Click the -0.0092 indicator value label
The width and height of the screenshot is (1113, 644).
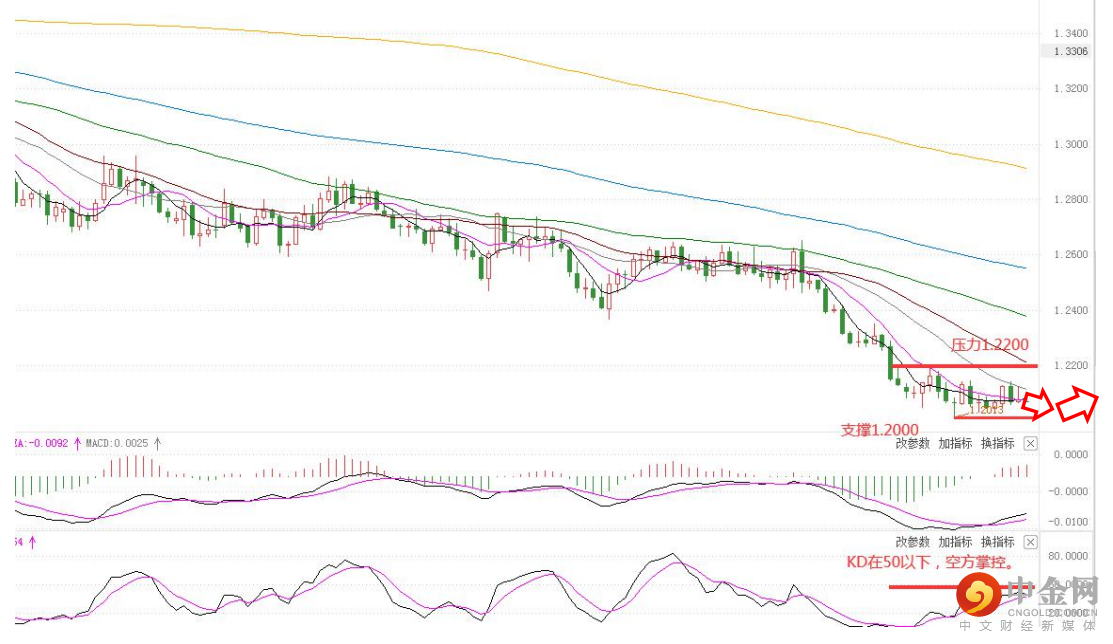[42, 443]
